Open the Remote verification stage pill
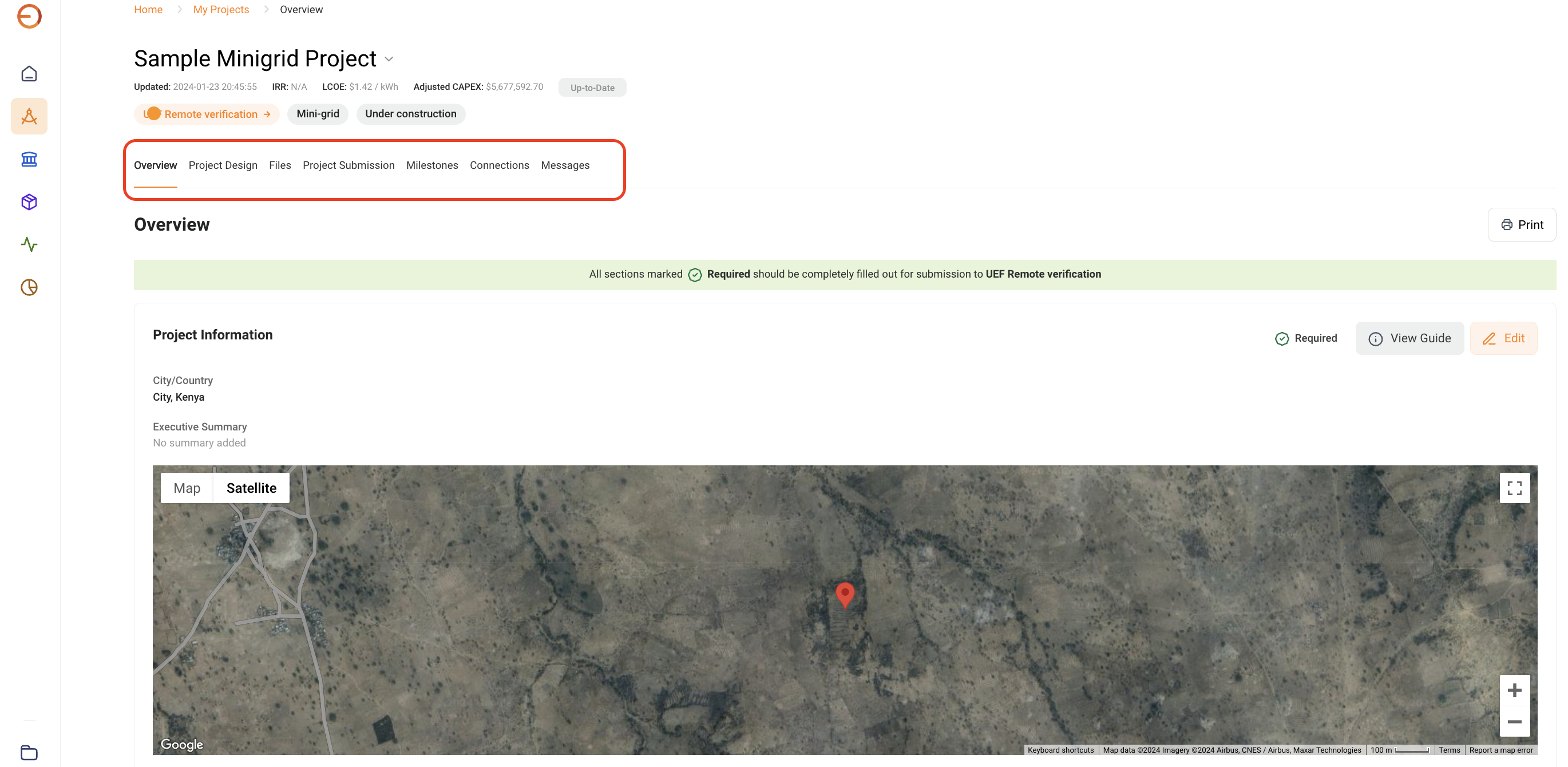The height and width of the screenshot is (767, 1568). [x=207, y=114]
